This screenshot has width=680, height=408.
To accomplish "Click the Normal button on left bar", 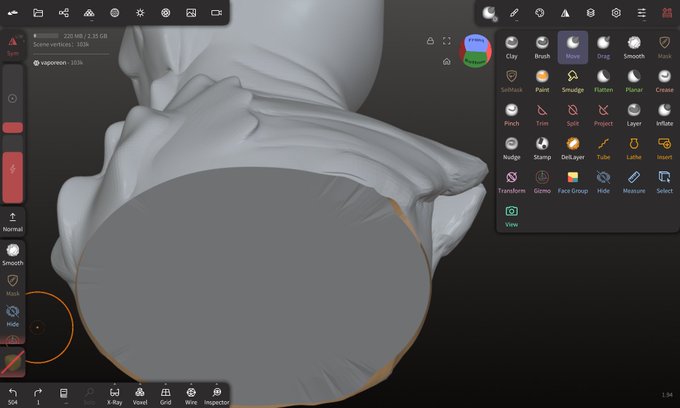I will click(13, 222).
